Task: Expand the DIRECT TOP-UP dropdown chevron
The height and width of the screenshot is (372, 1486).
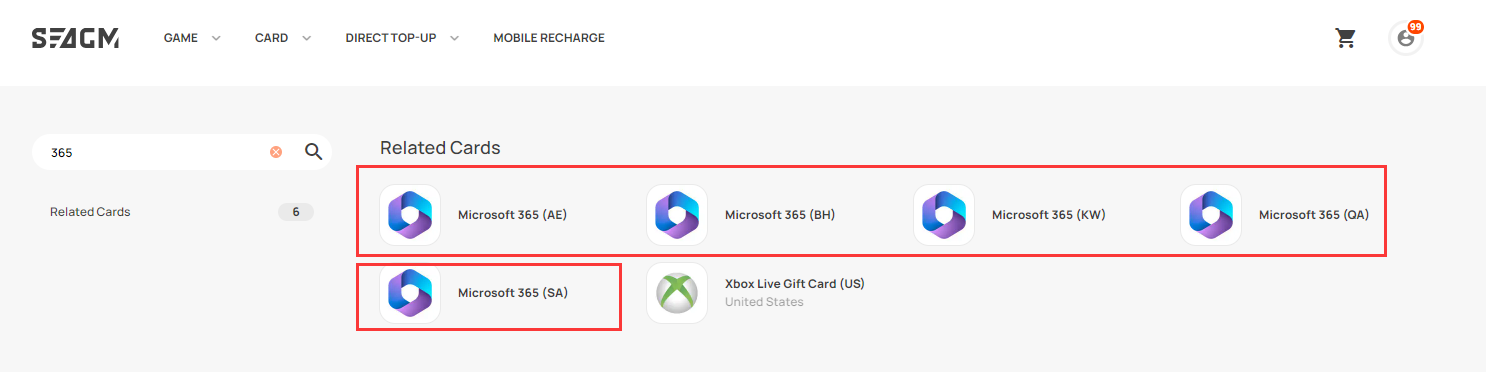Action: (x=454, y=38)
